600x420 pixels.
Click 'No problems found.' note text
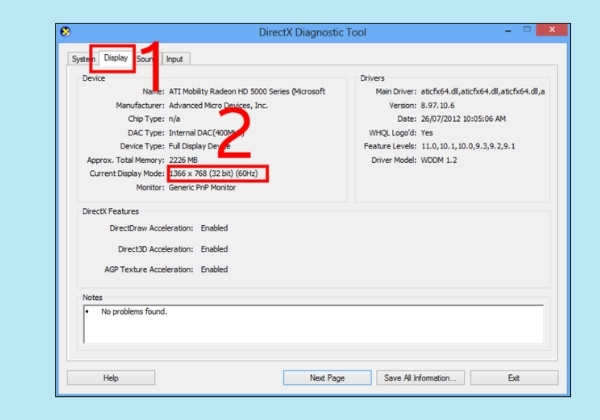(x=134, y=311)
